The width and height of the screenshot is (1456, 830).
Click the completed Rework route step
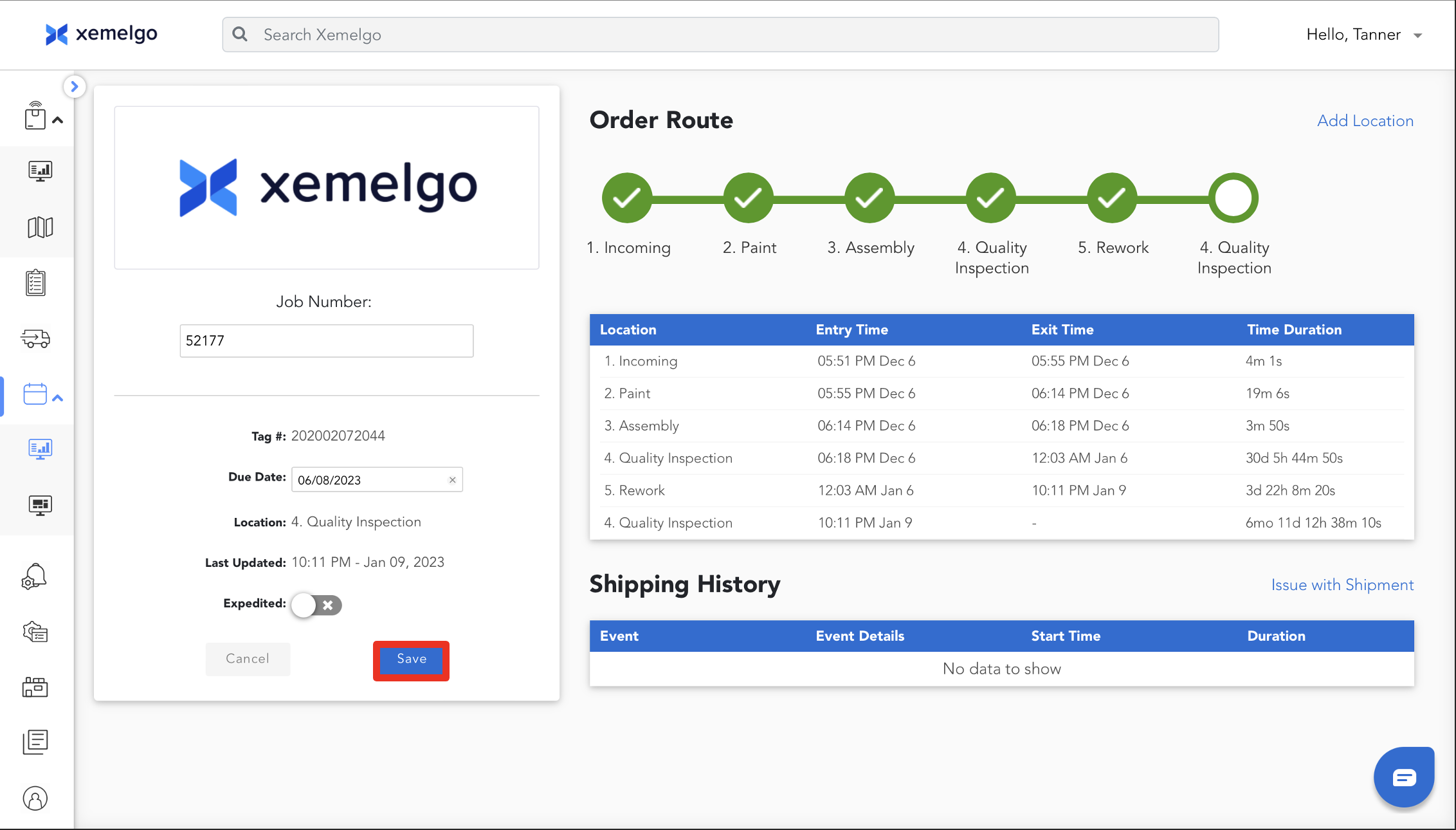click(1112, 198)
